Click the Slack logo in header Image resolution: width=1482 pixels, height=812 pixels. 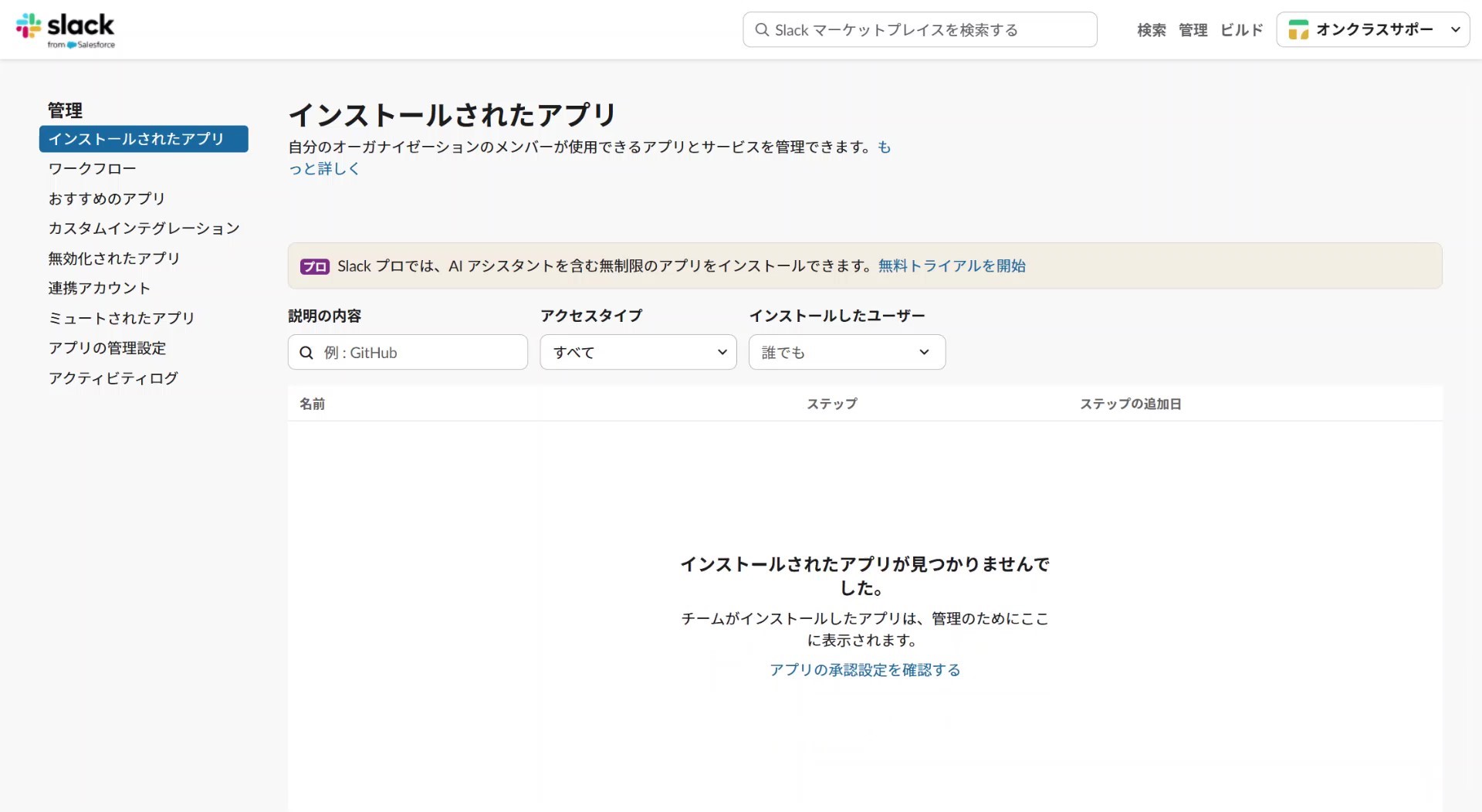(66, 29)
